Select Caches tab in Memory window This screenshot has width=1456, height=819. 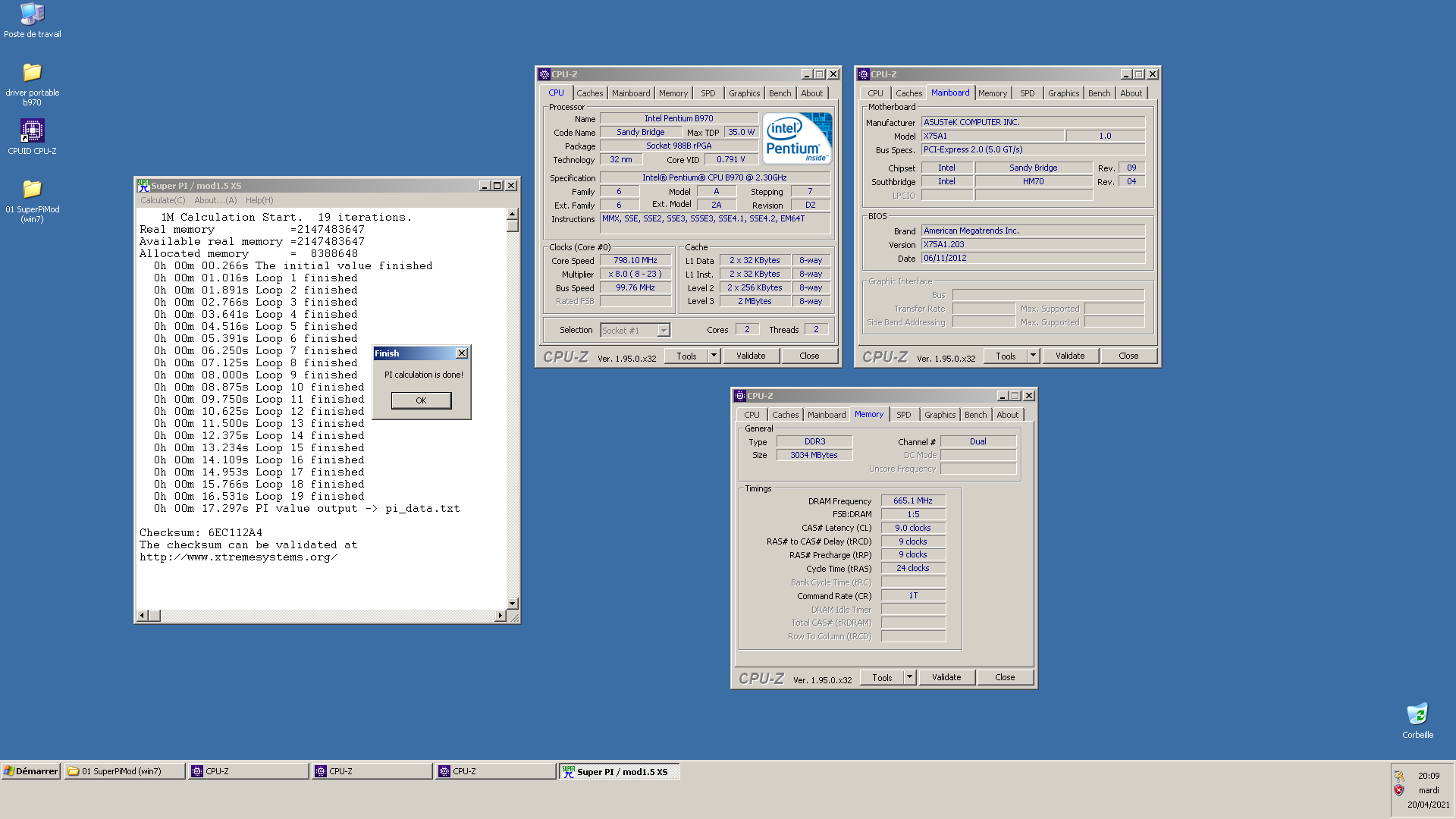pyautogui.click(x=785, y=415)
